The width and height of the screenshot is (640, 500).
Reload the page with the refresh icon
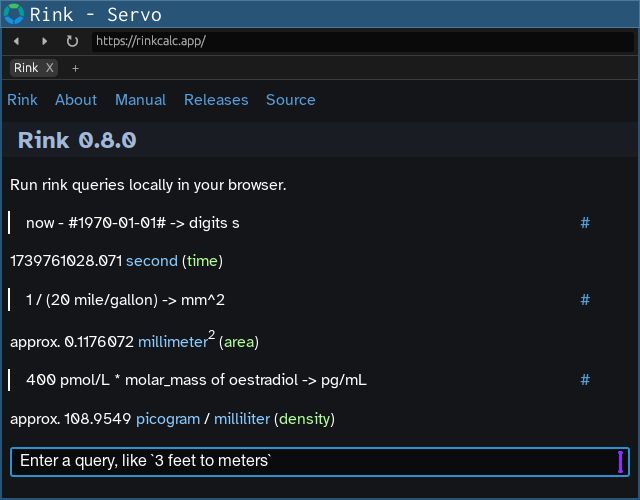pyautogui.click(x=72, y=41)
